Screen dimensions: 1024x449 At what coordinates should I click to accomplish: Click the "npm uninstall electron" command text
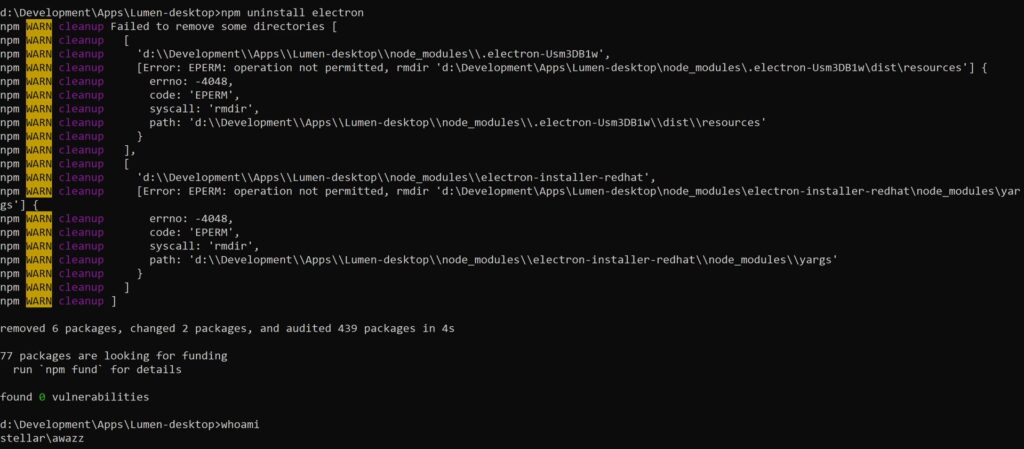point(290,11)
